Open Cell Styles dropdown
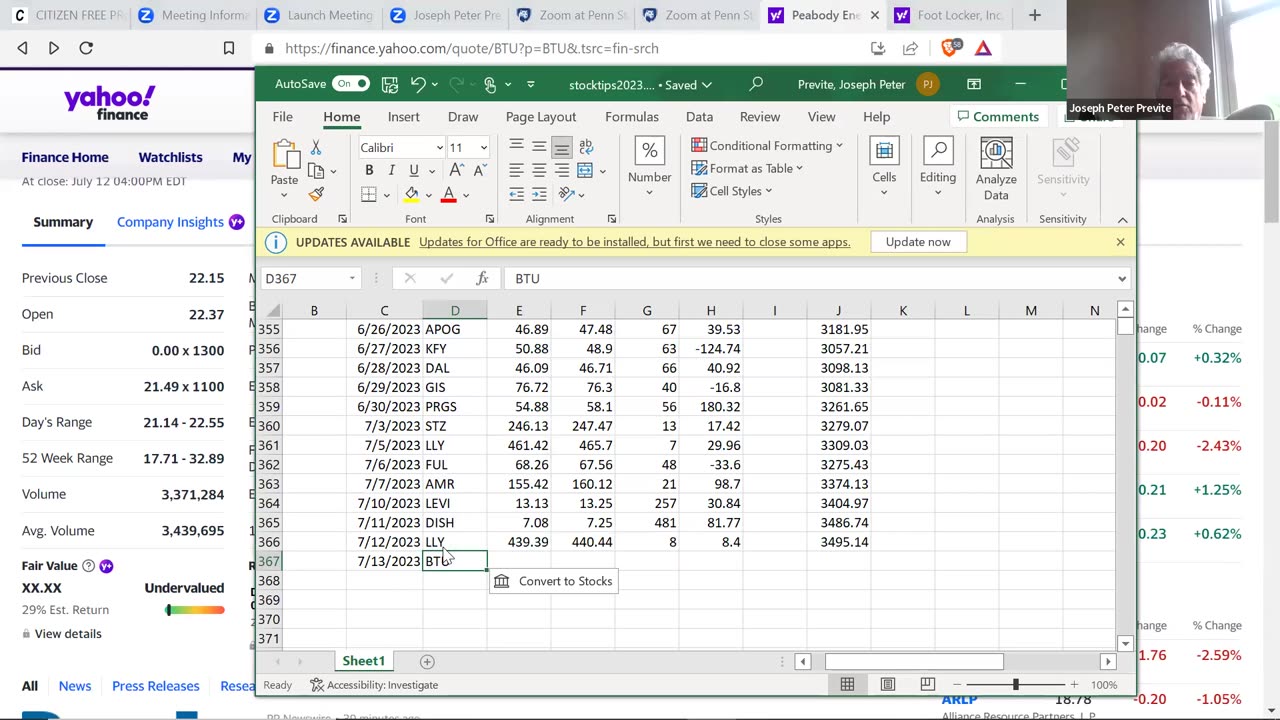 click(732, 191)
